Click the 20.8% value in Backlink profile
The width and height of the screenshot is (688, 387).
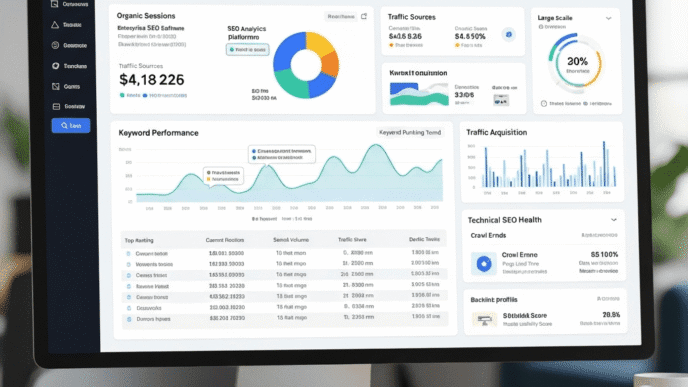pos(611,315)
